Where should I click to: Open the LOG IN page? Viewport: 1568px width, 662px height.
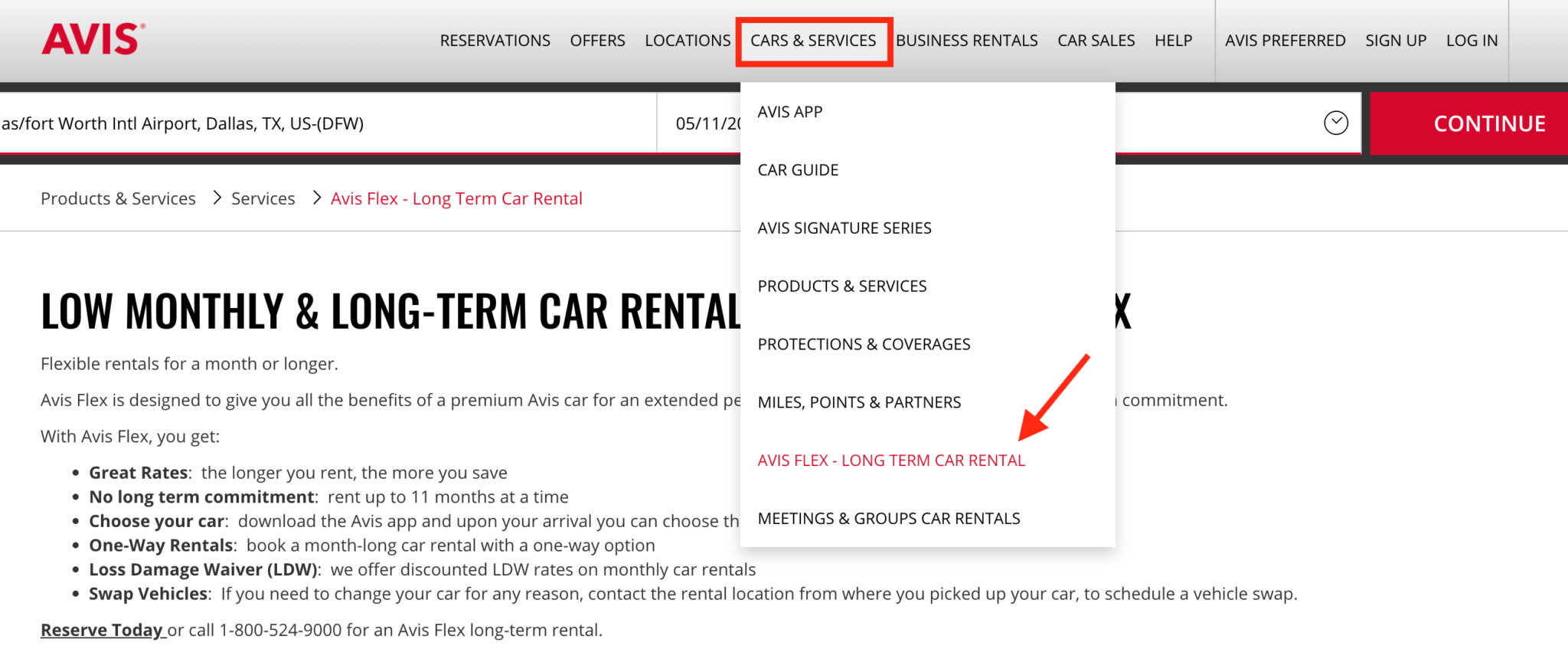(x=1471, y=41)
